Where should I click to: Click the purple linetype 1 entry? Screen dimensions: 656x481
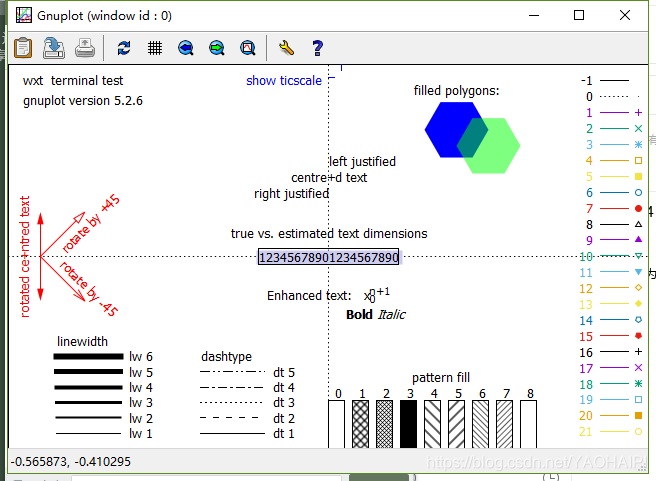614,113
